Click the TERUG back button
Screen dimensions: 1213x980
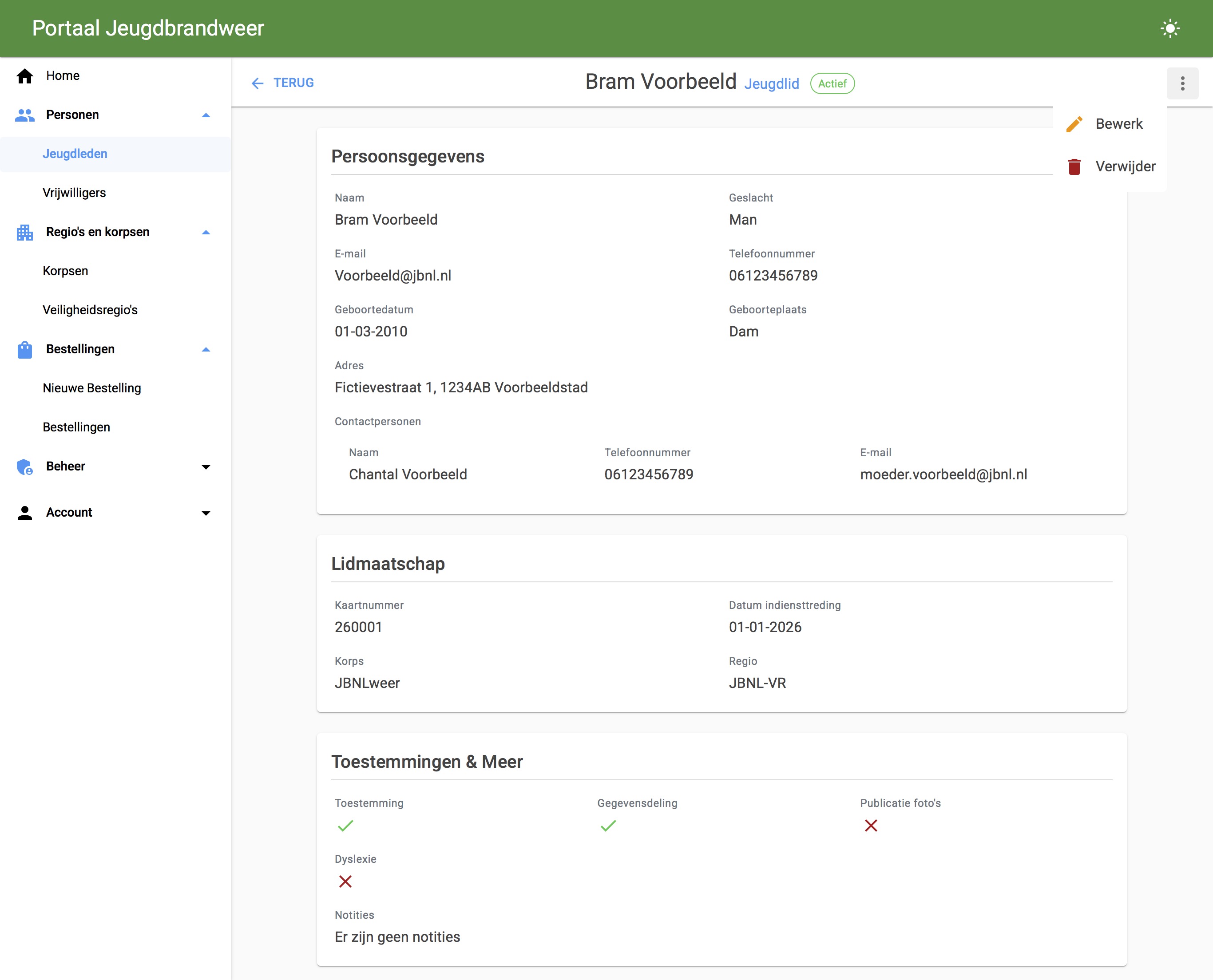pyautogui.click(x=282, y=83)
